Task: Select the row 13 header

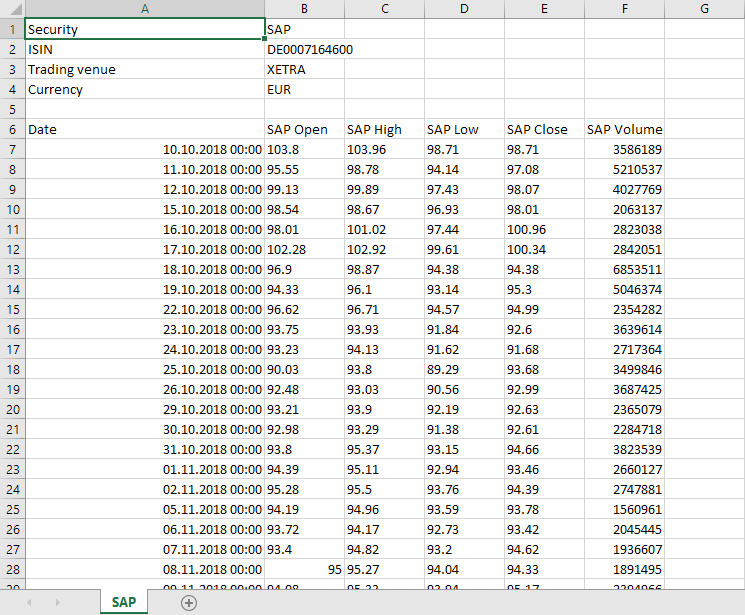Action: 12,269
